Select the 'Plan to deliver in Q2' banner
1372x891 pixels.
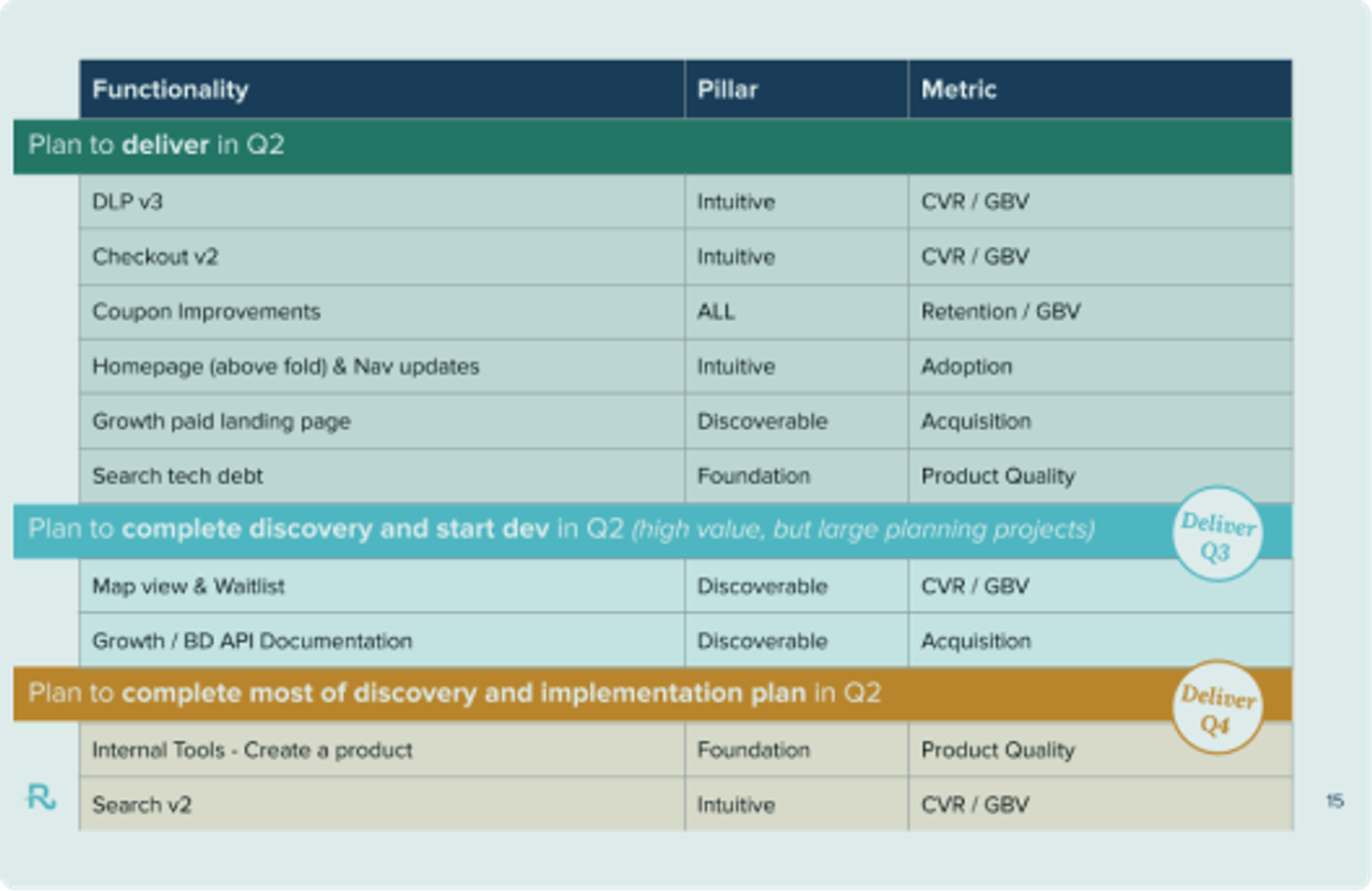pyautogui.click(x=156, y=145)
